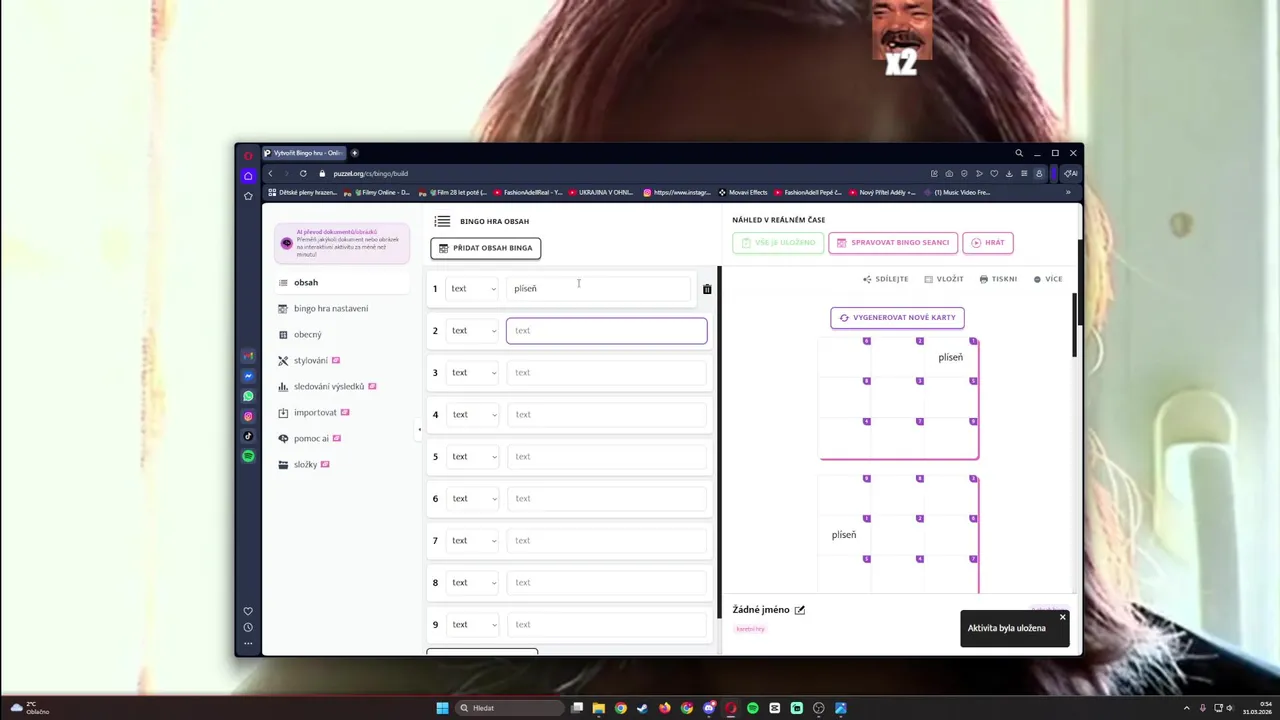The image size is (1280, 720).
Task: Open the Windows Start menu
Action: point(442,708)
